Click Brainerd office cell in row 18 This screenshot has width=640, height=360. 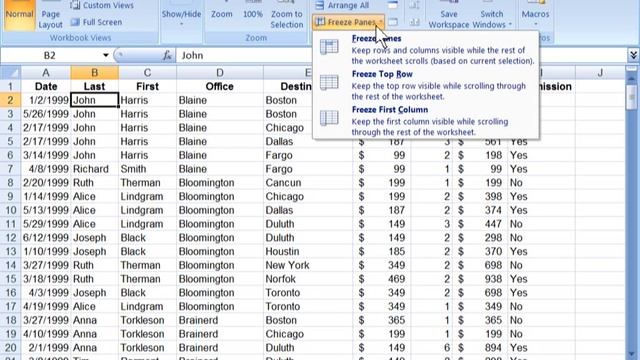click(220, 320)
